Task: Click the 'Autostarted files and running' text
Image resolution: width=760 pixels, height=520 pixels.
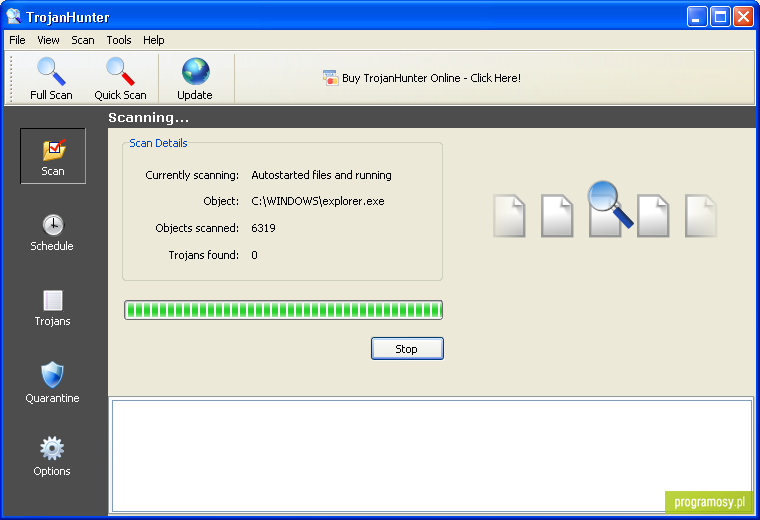Action: coord(321,175)
